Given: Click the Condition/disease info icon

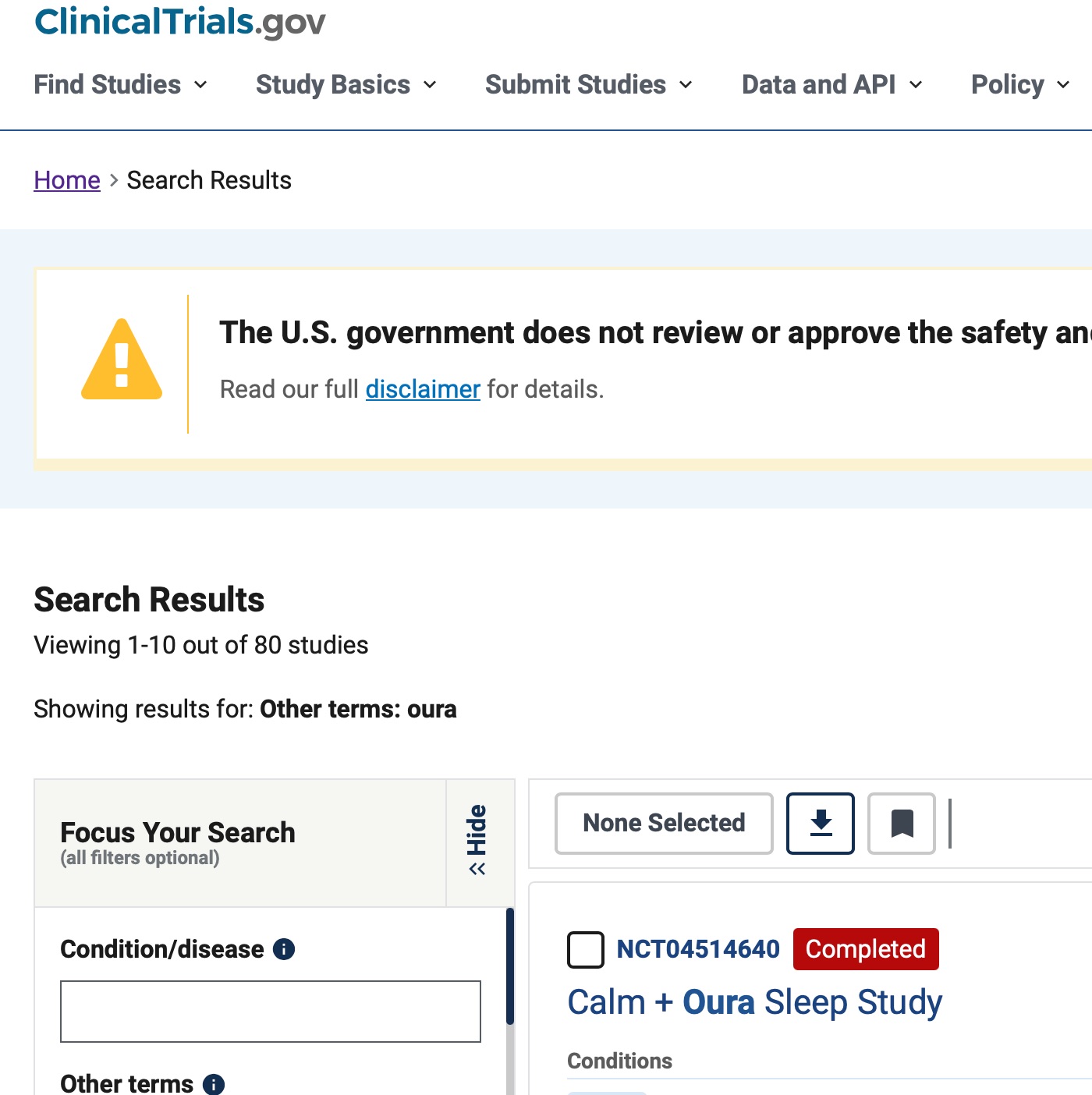Looking at the screenshot, I should pos(284,949).
